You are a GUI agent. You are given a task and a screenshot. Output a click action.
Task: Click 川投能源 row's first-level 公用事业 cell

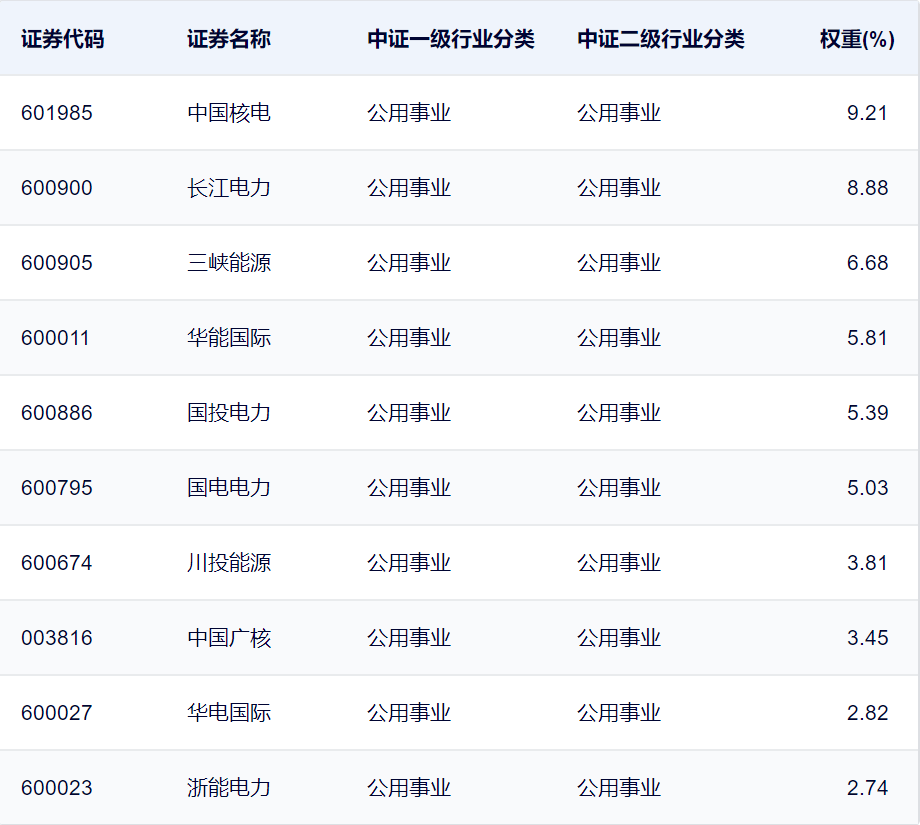point(409,563)
